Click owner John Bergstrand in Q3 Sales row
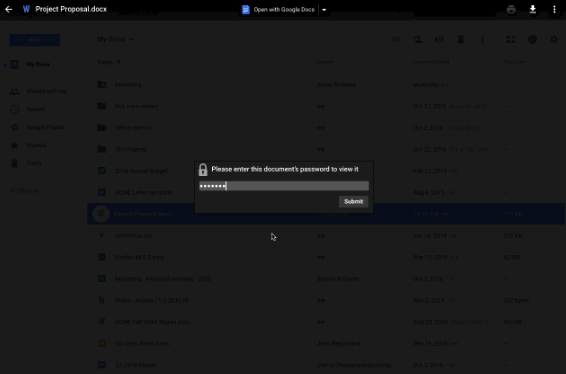The width and height of the screenshot is (566, 374). coord(338,343)
